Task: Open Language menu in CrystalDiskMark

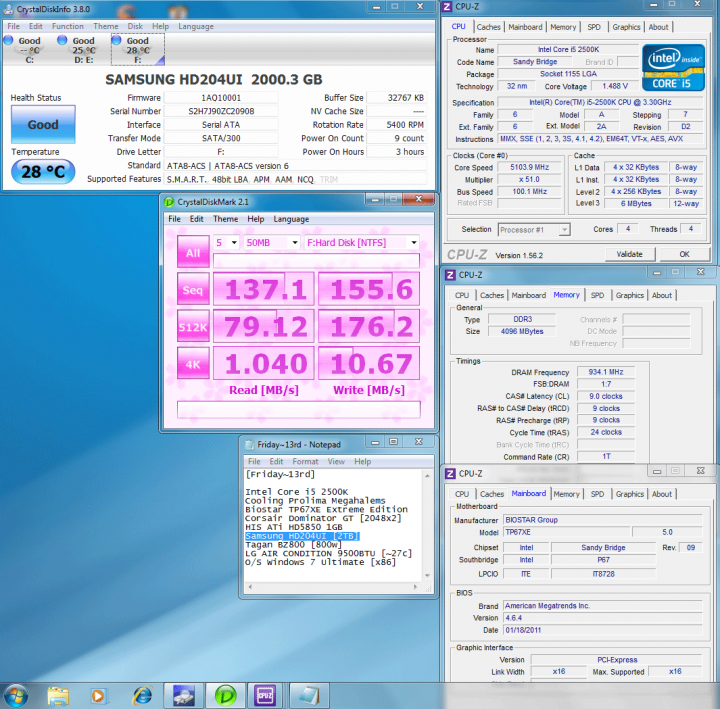Action: 291,219
